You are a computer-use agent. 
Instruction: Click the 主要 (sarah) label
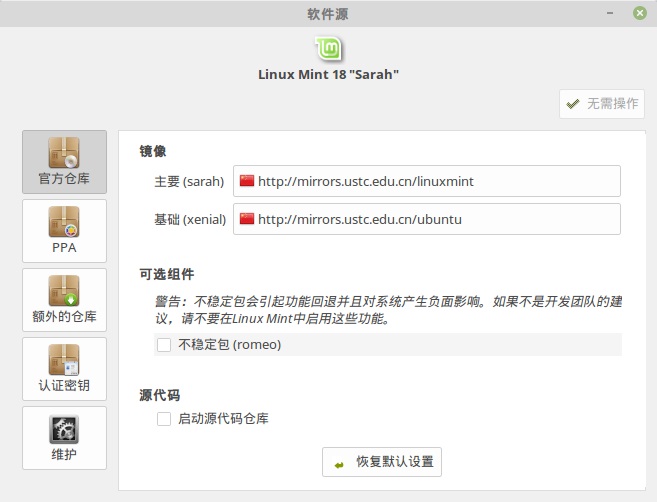189,181
